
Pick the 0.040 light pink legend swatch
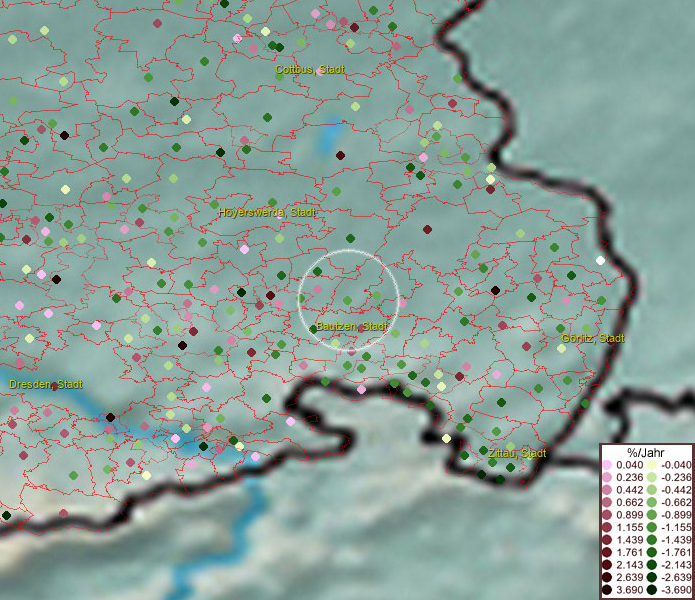tap(608, 465)
